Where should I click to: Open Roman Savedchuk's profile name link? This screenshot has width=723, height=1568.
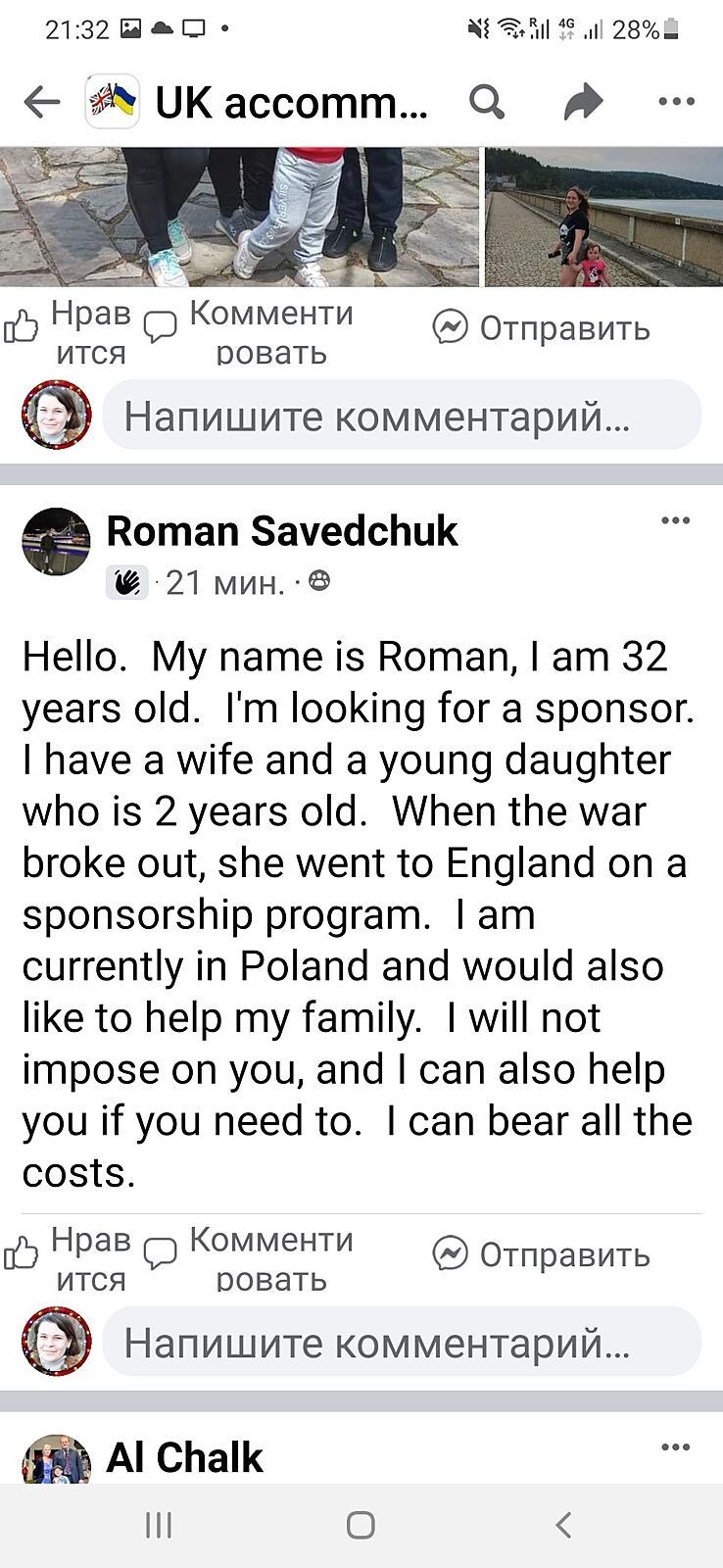point(282,531)
